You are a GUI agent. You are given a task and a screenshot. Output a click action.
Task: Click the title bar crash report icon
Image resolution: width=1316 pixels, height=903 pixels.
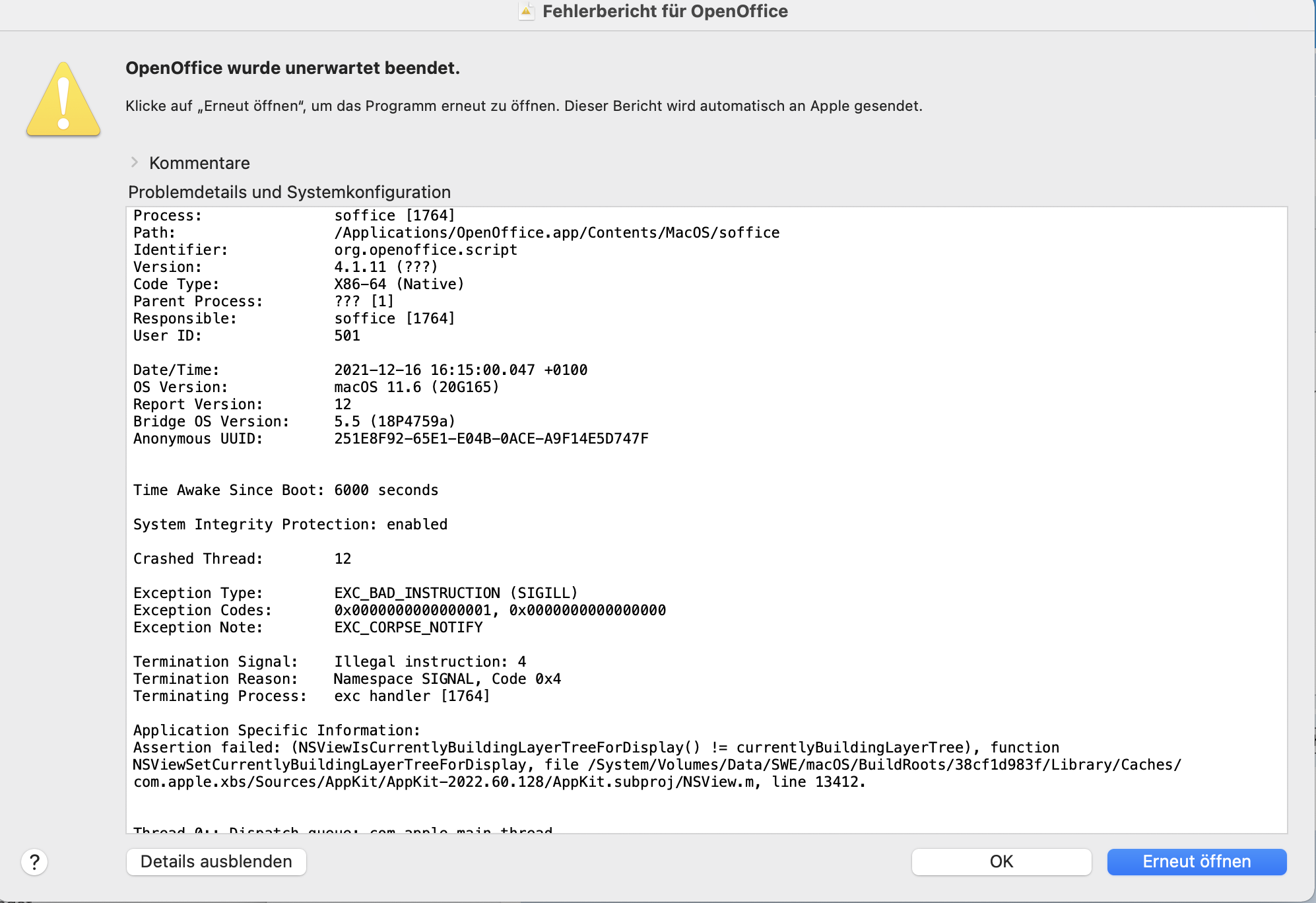pyautogui.click(x=526, y=11)
